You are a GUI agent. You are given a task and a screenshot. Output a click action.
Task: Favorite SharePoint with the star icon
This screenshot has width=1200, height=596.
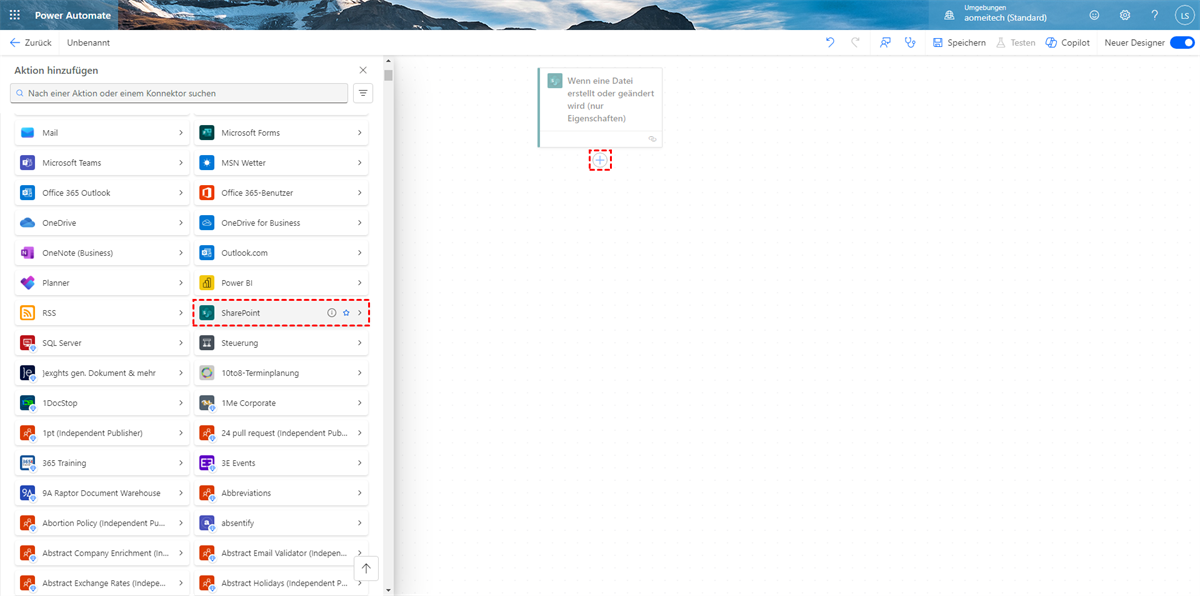pyautogui.click(x=346, y=313)
